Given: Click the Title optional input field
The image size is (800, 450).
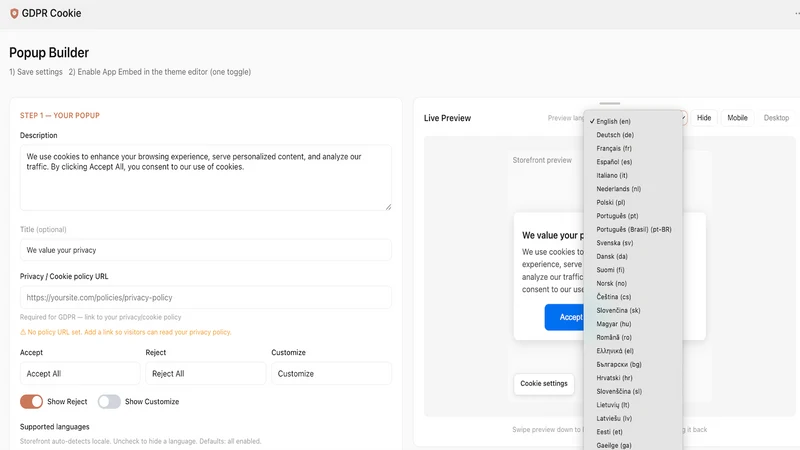Looking at the screenshot, I should point(206,250).
